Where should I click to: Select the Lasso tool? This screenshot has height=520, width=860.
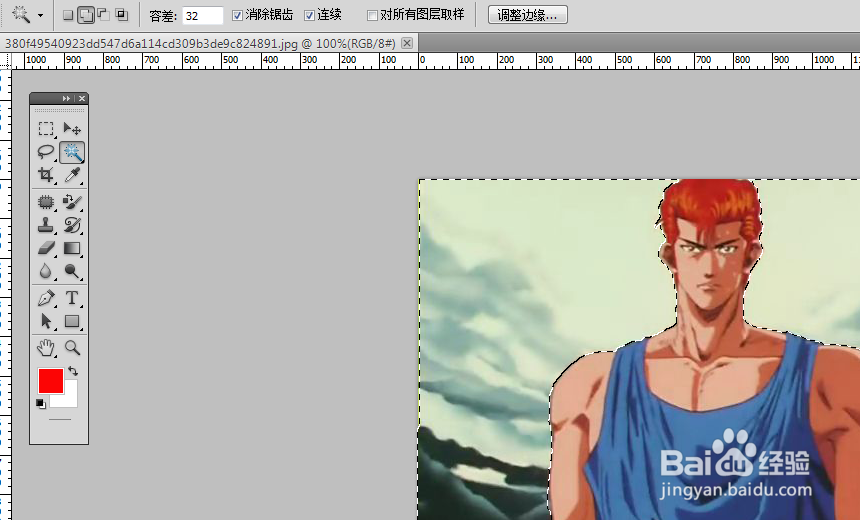click(x=46, y=152)
